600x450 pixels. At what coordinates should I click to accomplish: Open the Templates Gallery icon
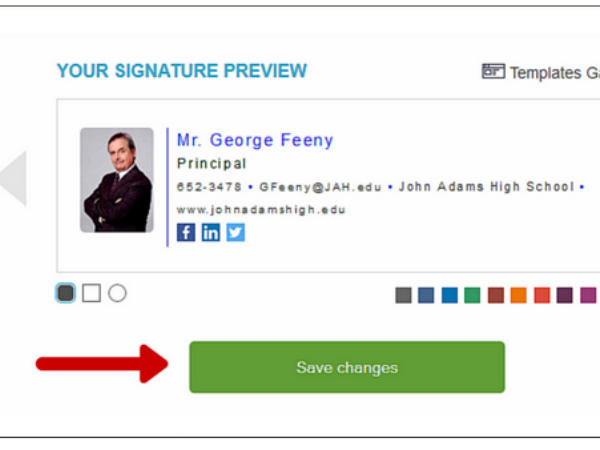493,71
